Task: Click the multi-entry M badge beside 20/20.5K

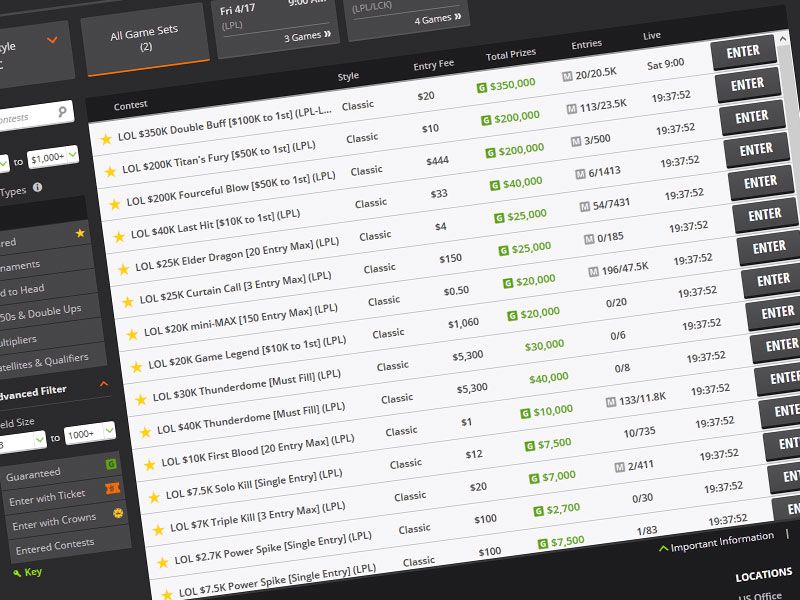Action: (x=567, y=77)
